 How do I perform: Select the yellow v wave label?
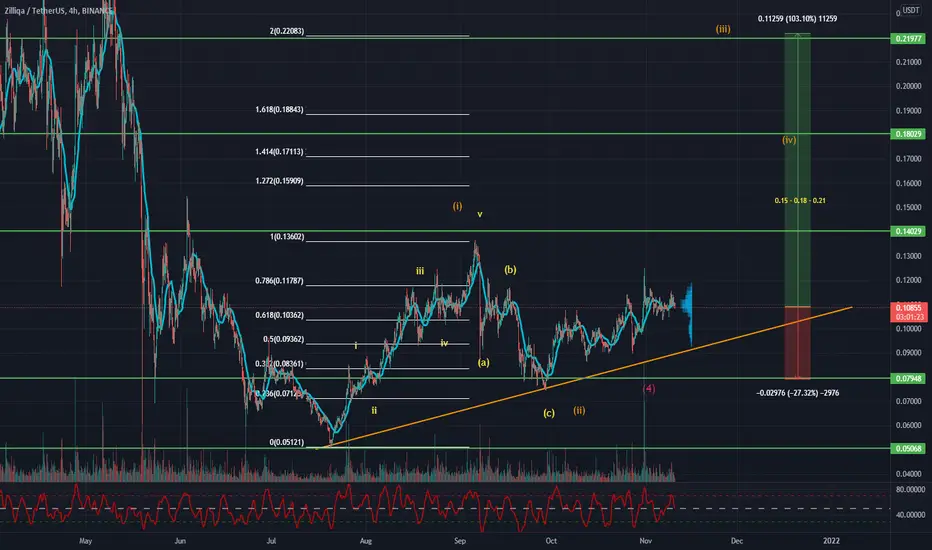pos(480,214)
